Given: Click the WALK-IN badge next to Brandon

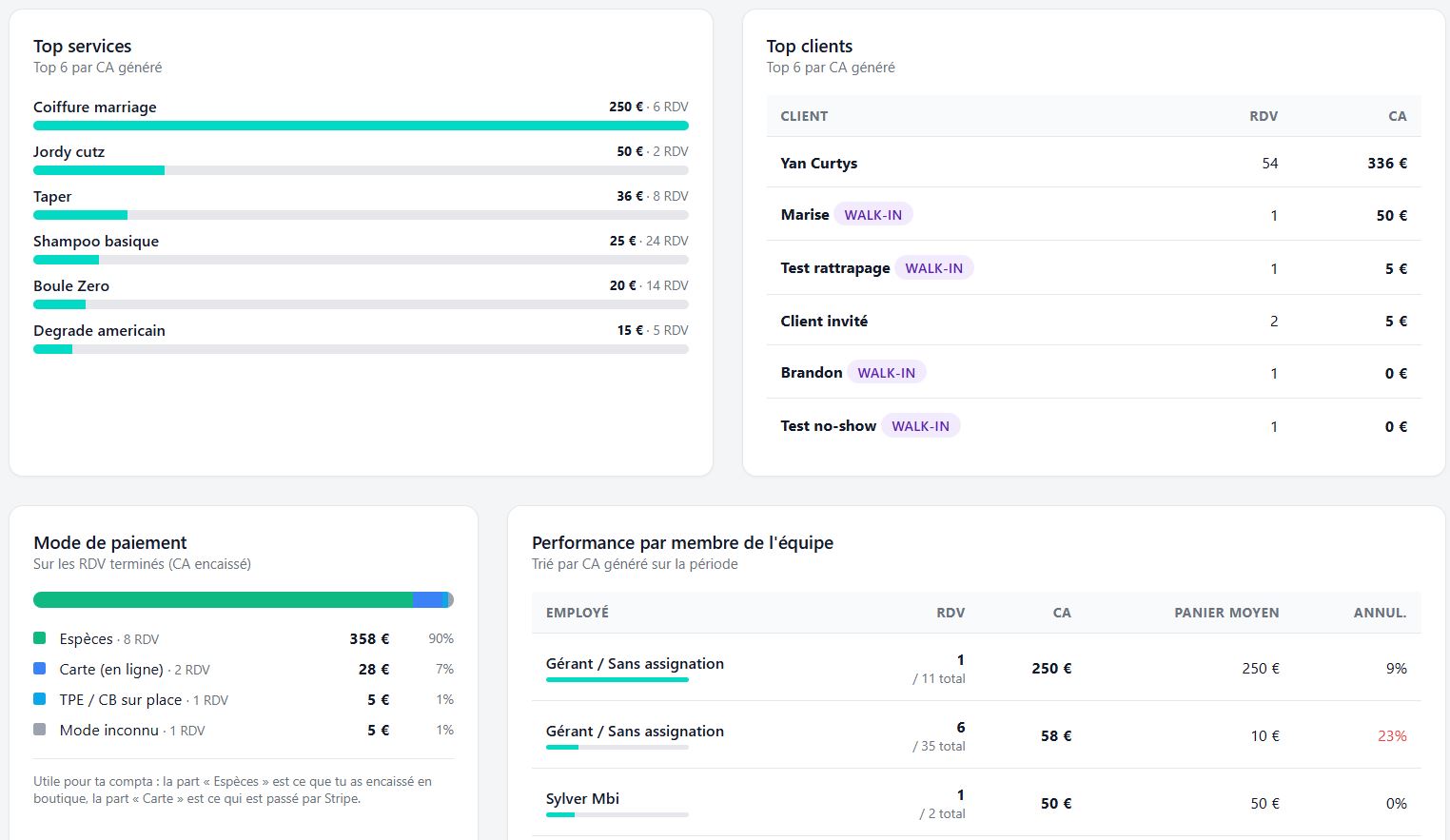Looking at the screenshot, I should click(x=887, y=373).
